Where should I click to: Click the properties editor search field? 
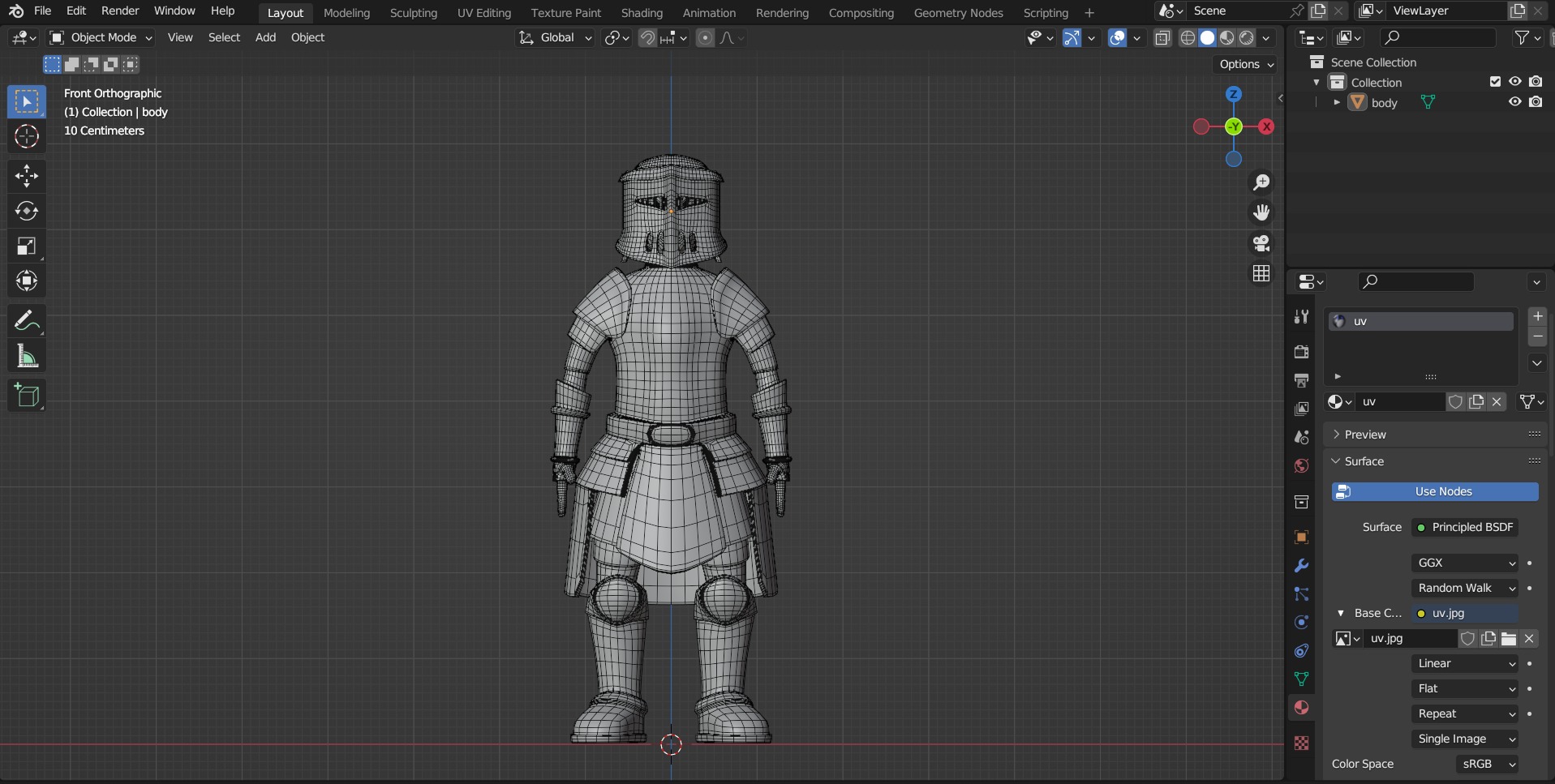coord(1415,281)
